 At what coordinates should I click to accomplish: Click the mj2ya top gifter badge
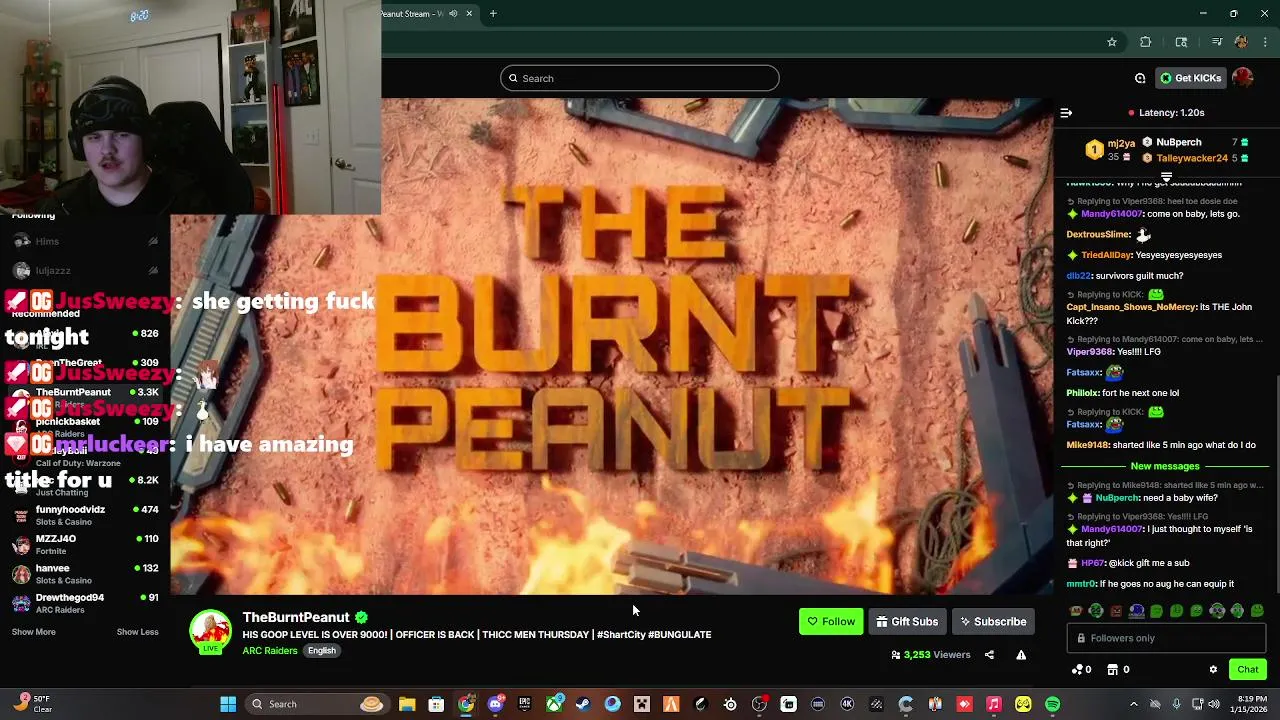pos(1095,150)
